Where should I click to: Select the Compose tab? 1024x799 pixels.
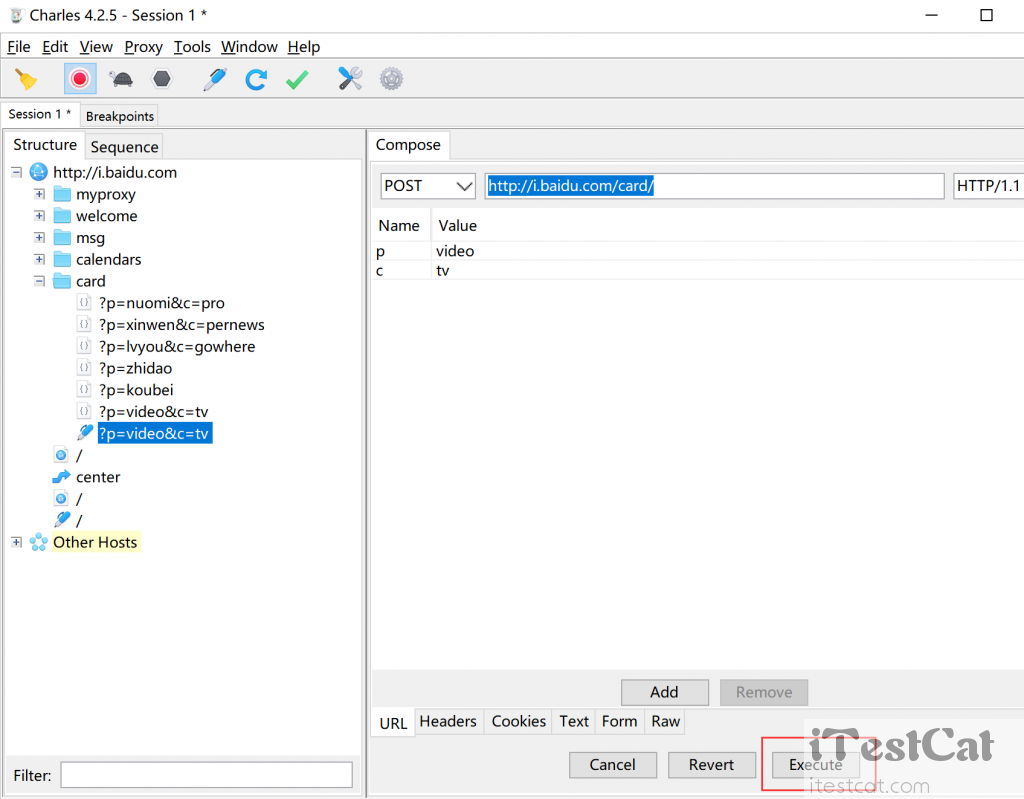click(x=408, y=145)
